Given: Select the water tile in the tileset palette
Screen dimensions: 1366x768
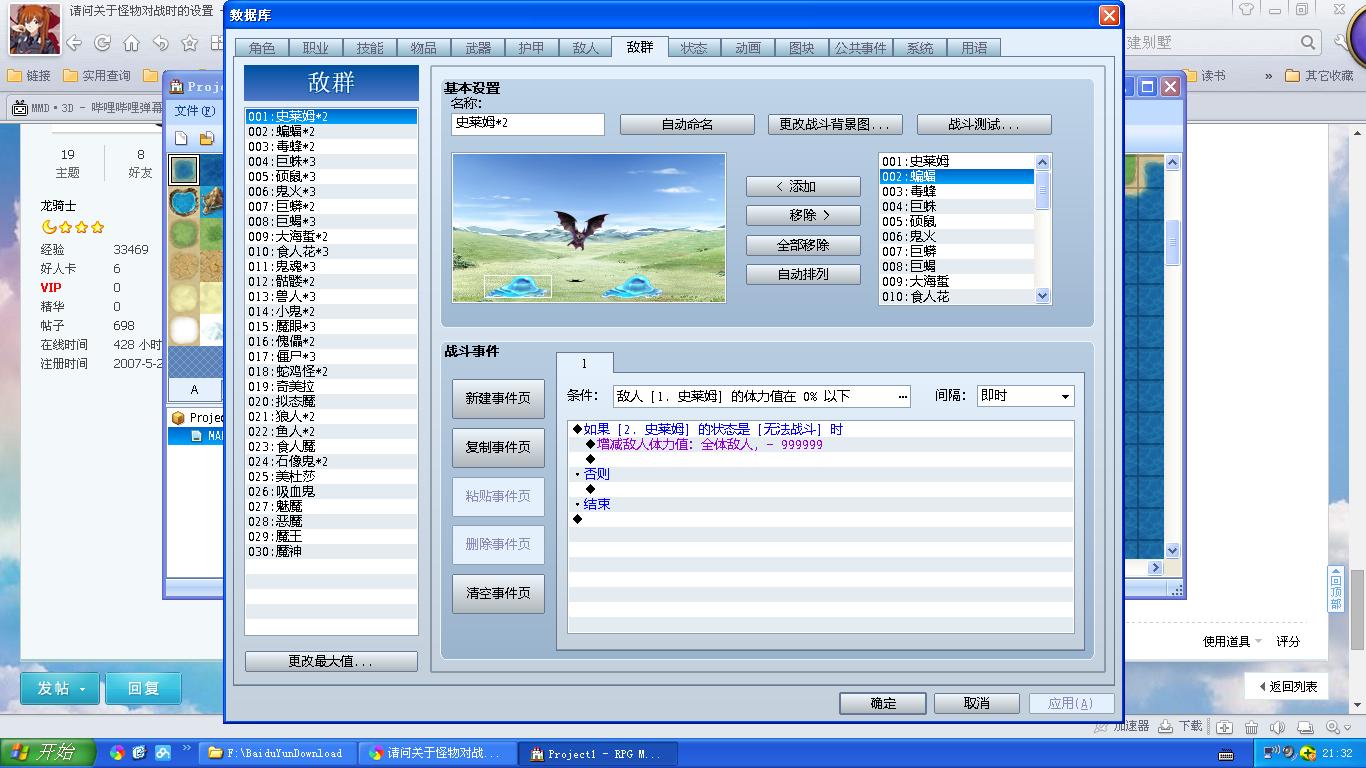Looking at the screenshot, I should pos(184,170).
